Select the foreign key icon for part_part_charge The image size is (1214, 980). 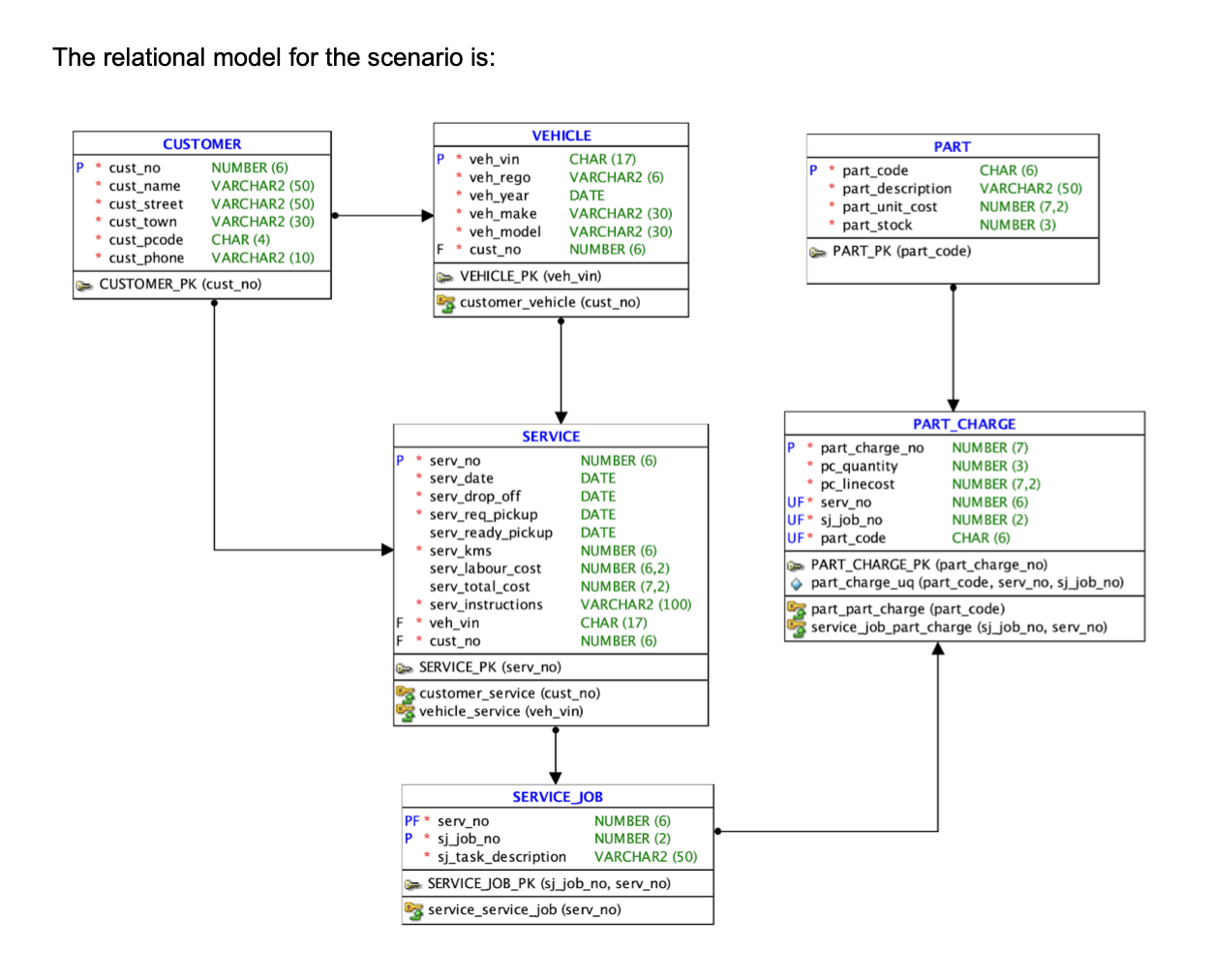tap(796, 609)
